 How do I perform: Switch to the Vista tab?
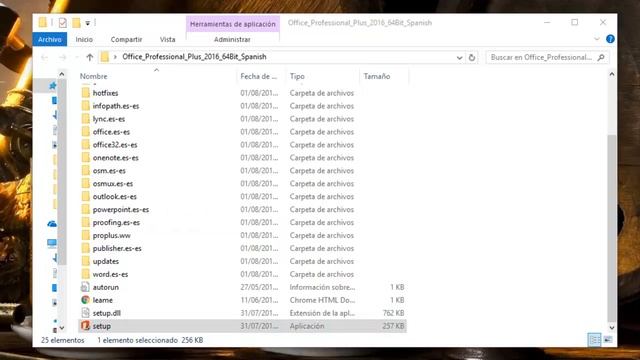167,39
